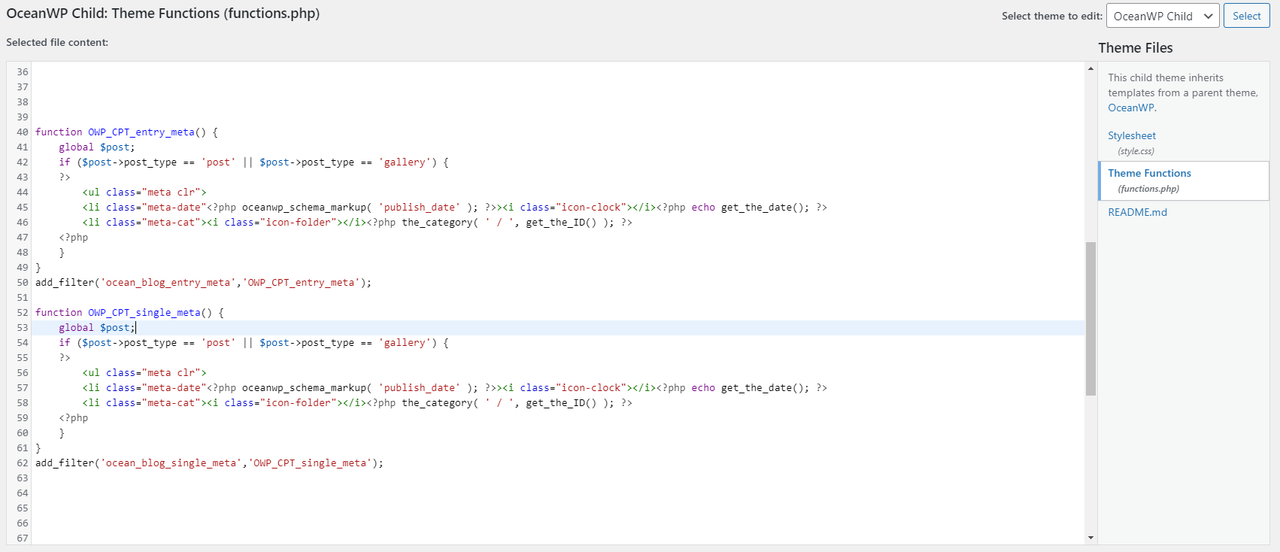Click closing brace on line 61
The width and height of the screenshot is (1280, 552).
(38, 448)
